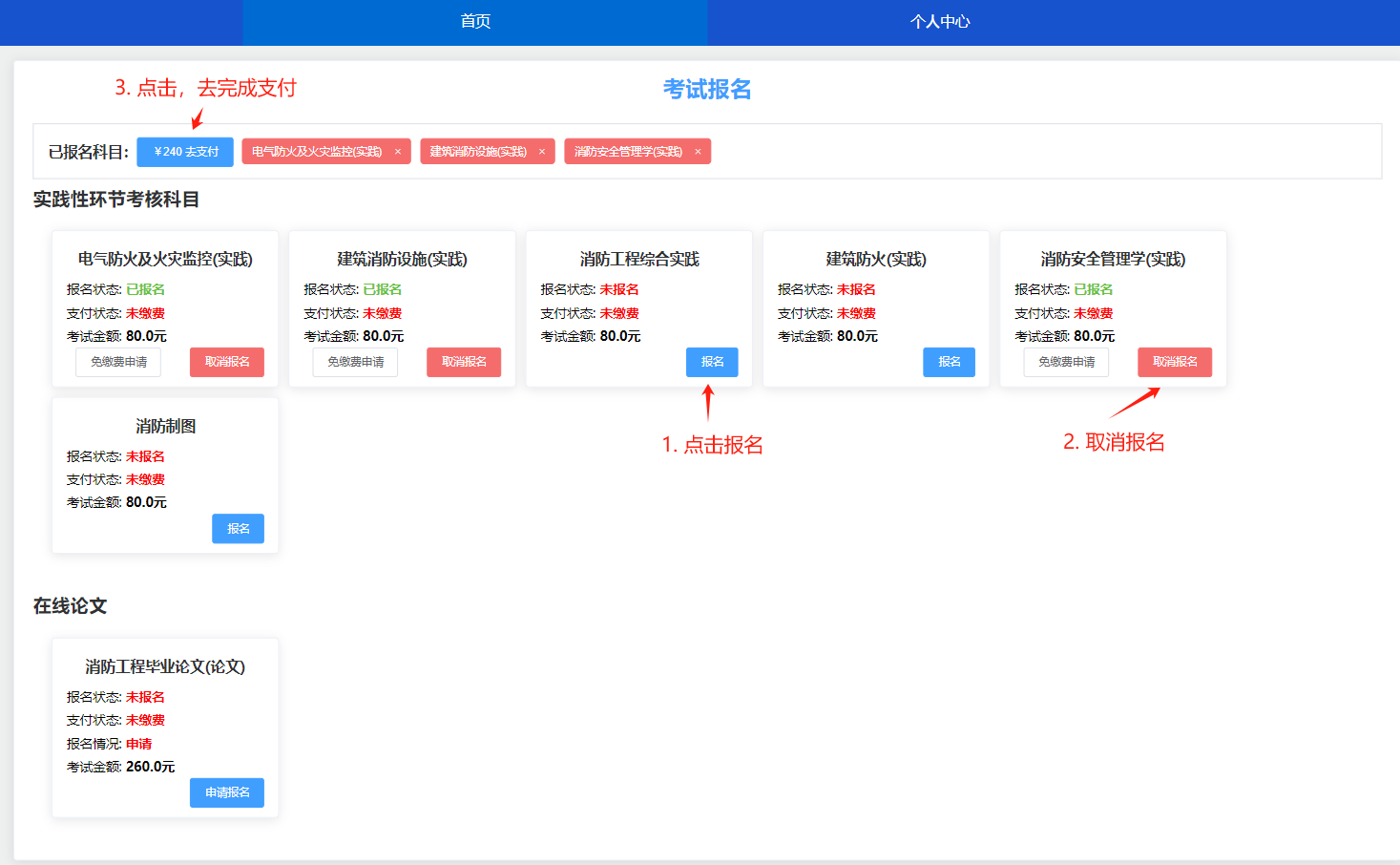Cancel registration for 电气防火及火灾监控(实践)
1400x865 pixels.
click(227, 362)
